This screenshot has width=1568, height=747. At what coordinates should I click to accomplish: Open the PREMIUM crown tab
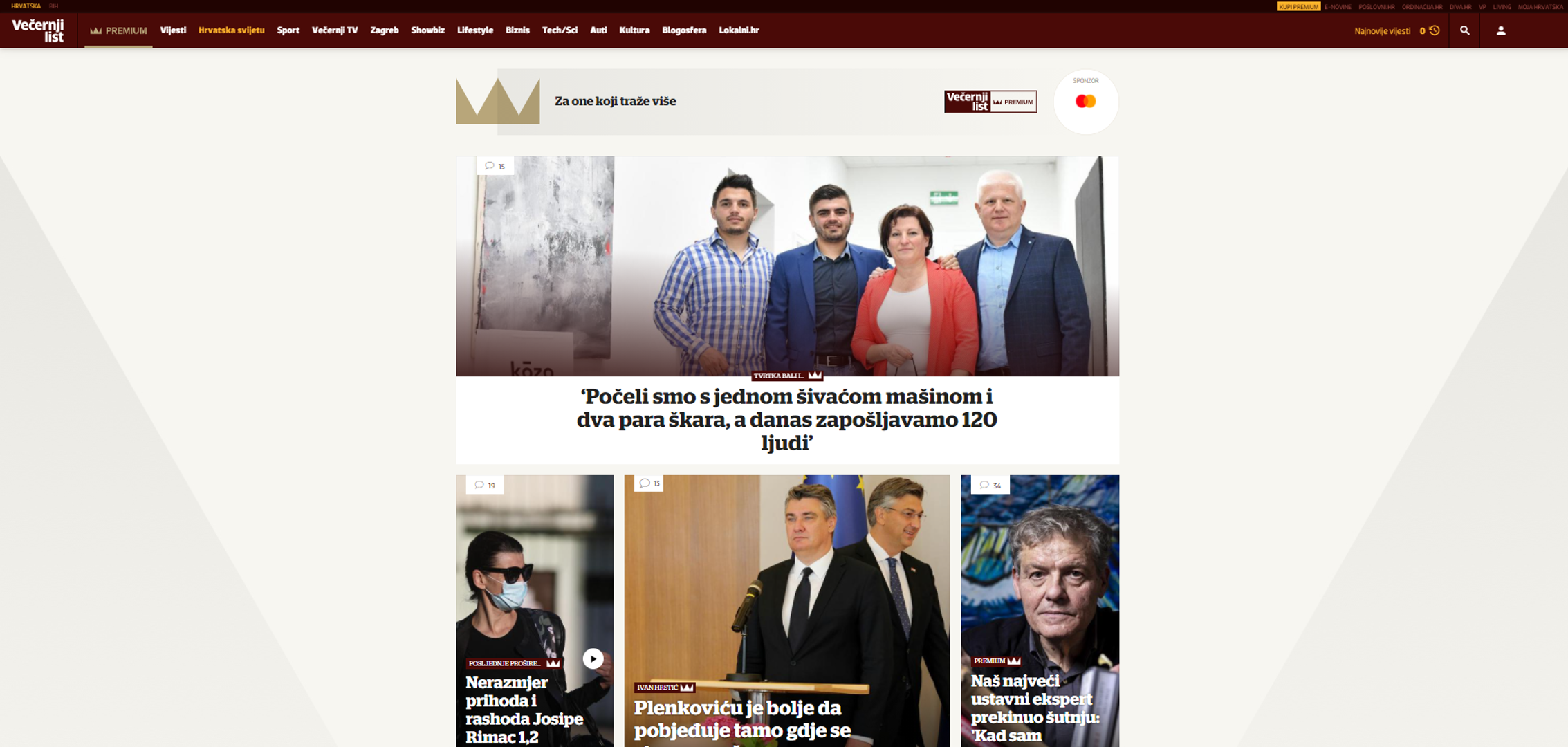coord(118,30)
